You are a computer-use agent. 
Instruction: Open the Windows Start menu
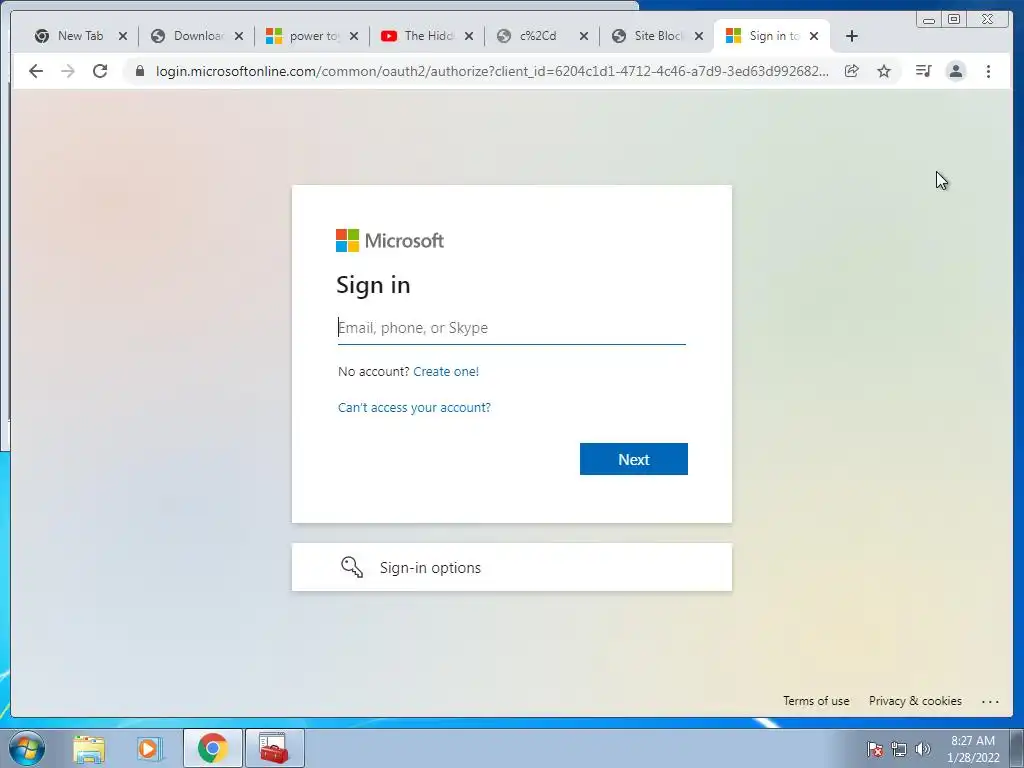pyautogui.click(x=27, y=748)
